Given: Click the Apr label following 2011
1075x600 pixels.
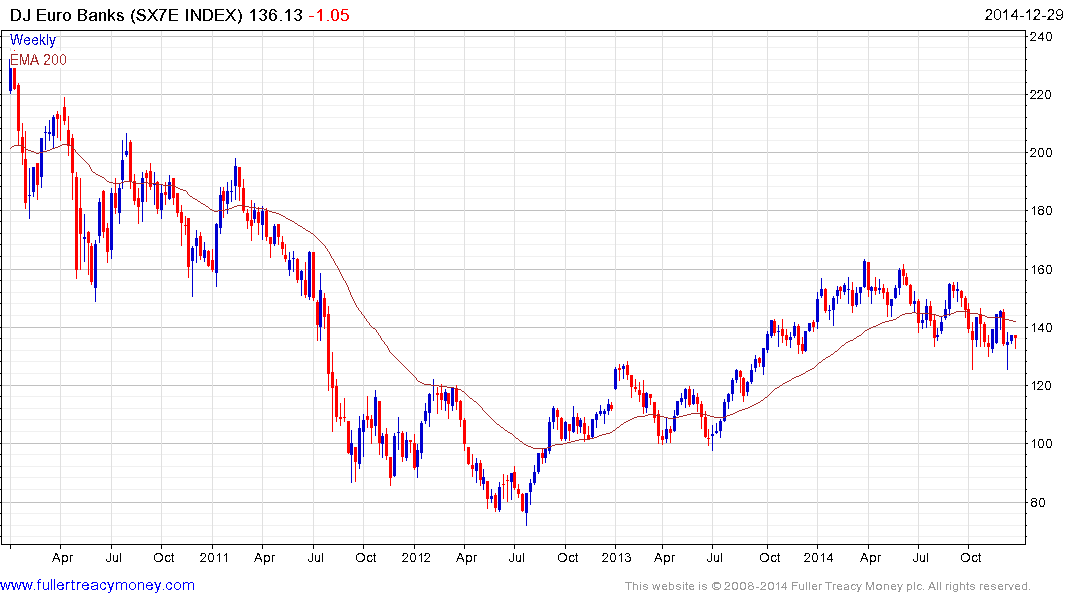Looking at the screenshot, I should [x=265, y=557].
